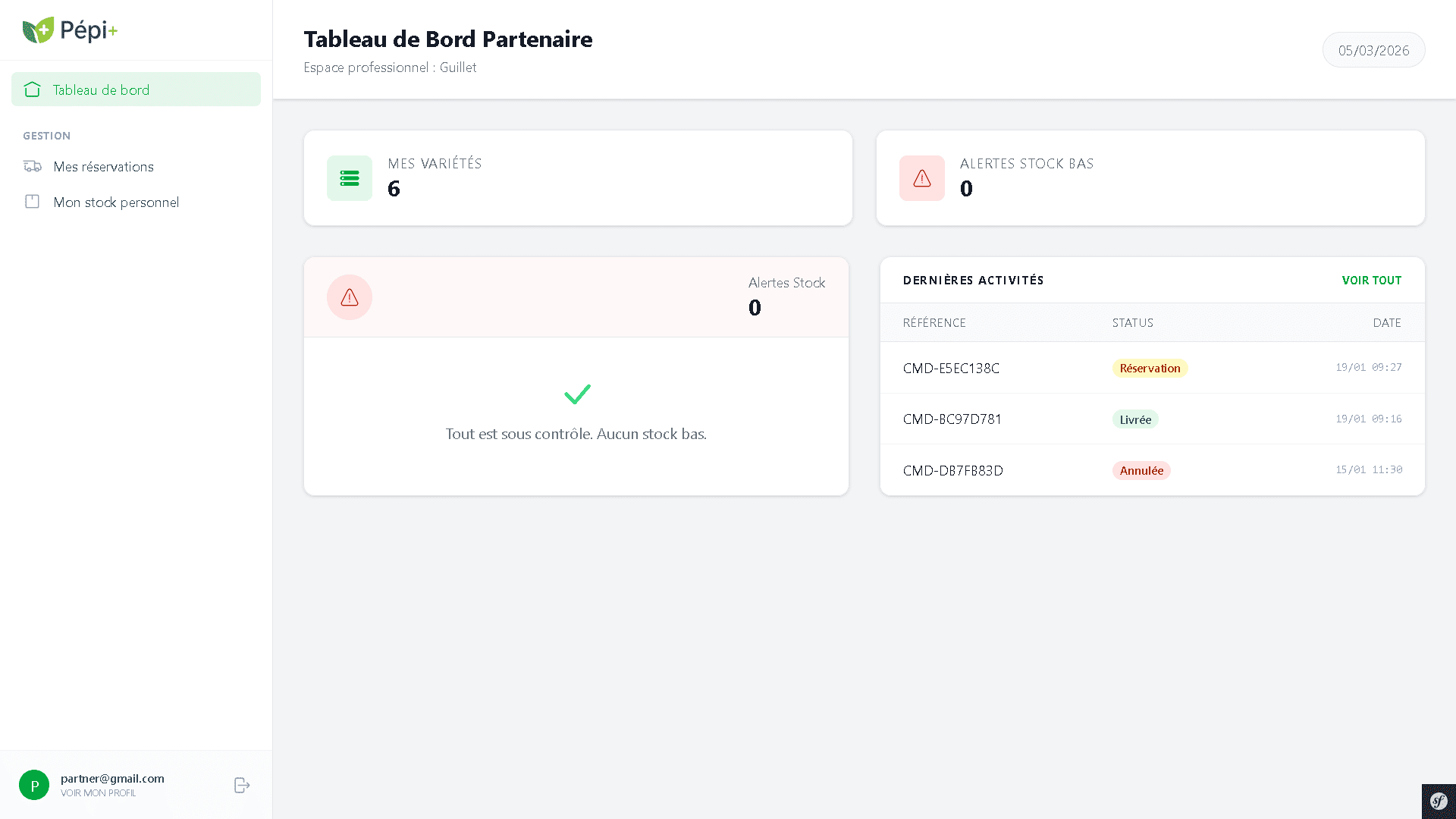The width and height of the screenshot is (1456, 819).
Task: Click the stock icon beside Mon stock personnel
Action: pos(32,202)
